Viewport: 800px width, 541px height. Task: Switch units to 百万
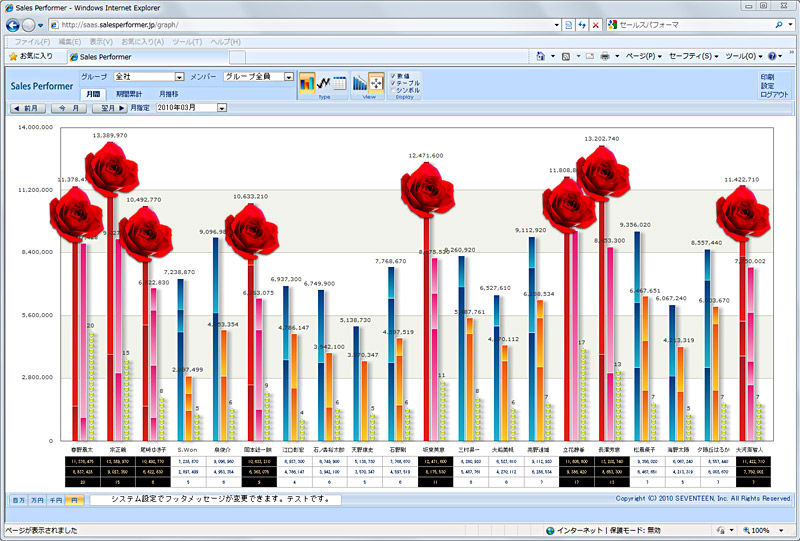click(x=18, y=500)
